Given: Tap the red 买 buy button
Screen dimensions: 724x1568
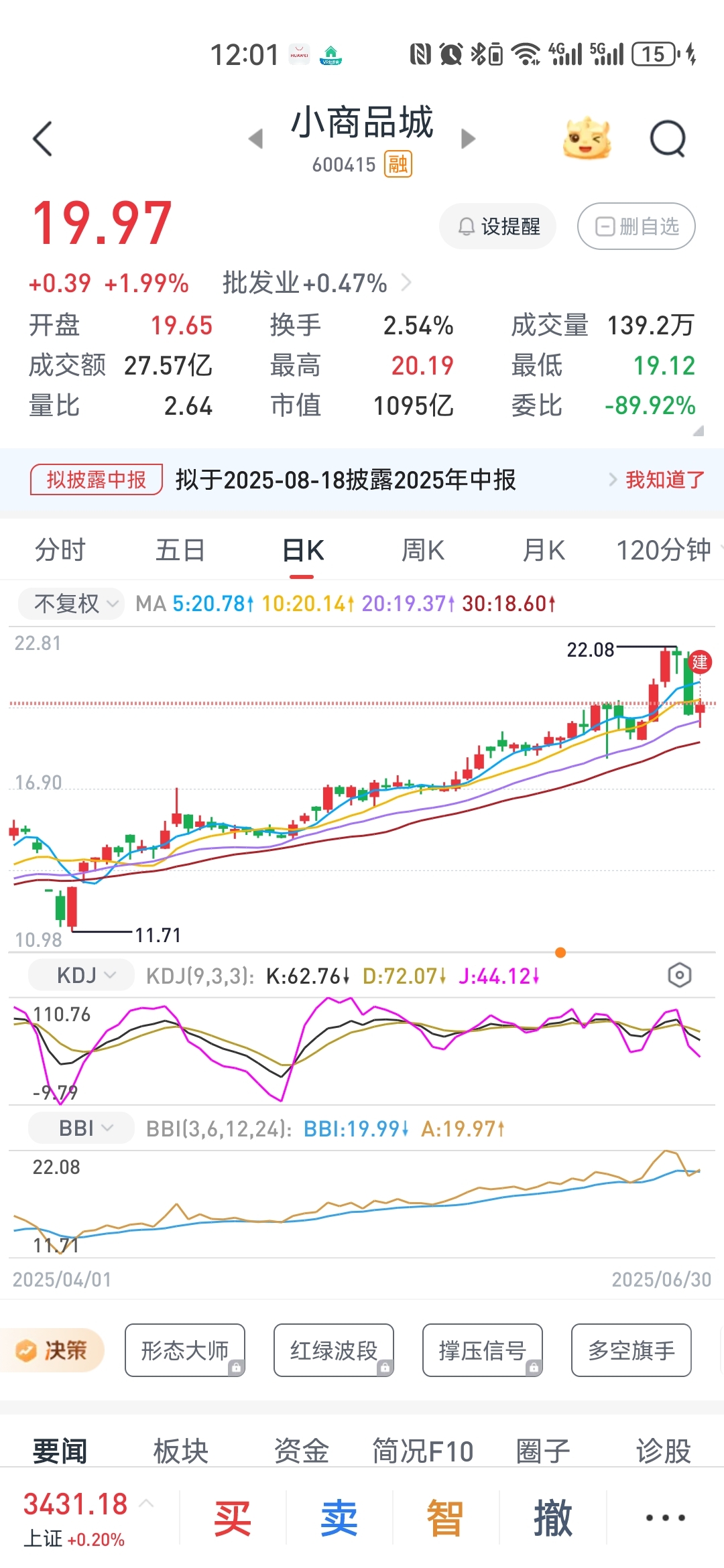Looking at the screenshot, I should (233, 1518).
